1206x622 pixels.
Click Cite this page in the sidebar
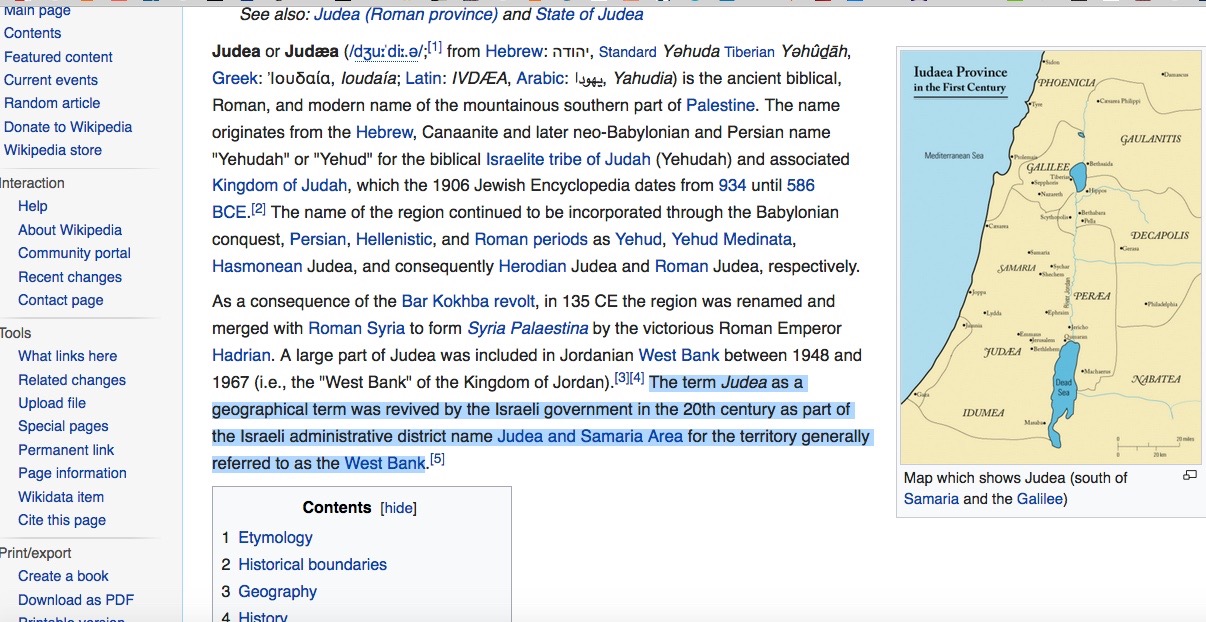pos(62,520)
